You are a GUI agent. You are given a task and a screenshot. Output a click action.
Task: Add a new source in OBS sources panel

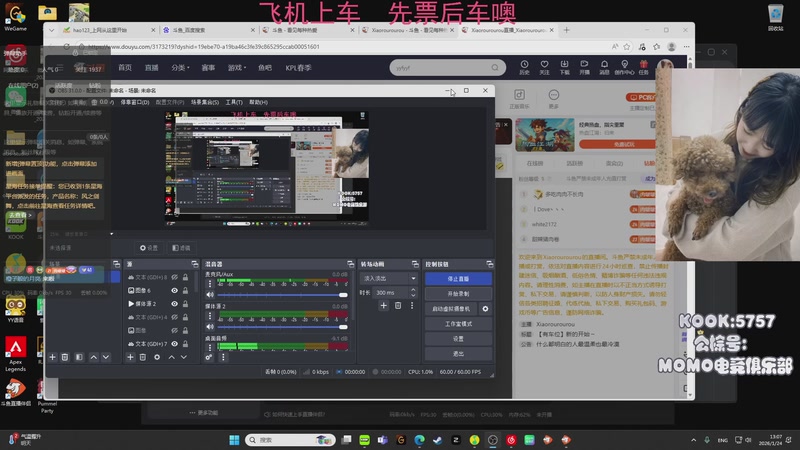[x=130, y=357]
